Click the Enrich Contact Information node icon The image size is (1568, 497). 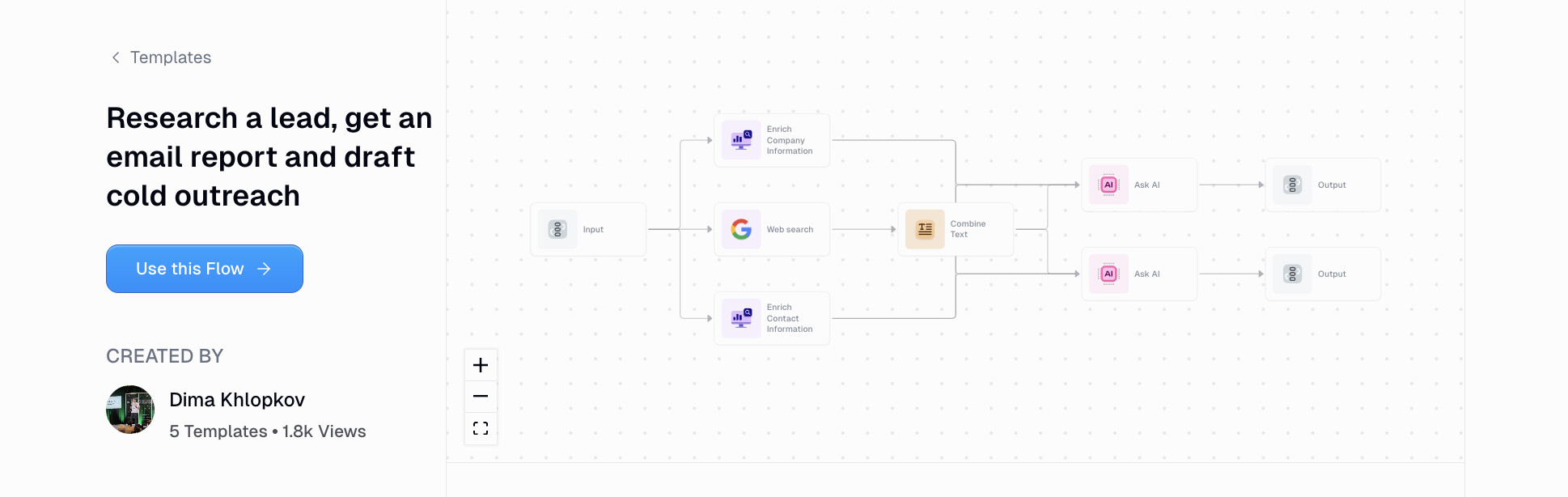(741, 318)
